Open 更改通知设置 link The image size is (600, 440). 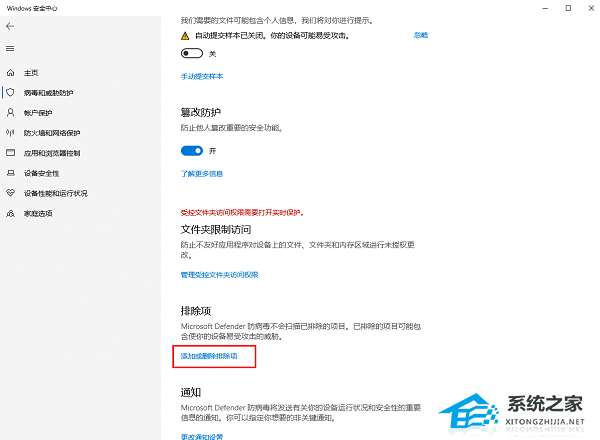click(x=202, y=436)
